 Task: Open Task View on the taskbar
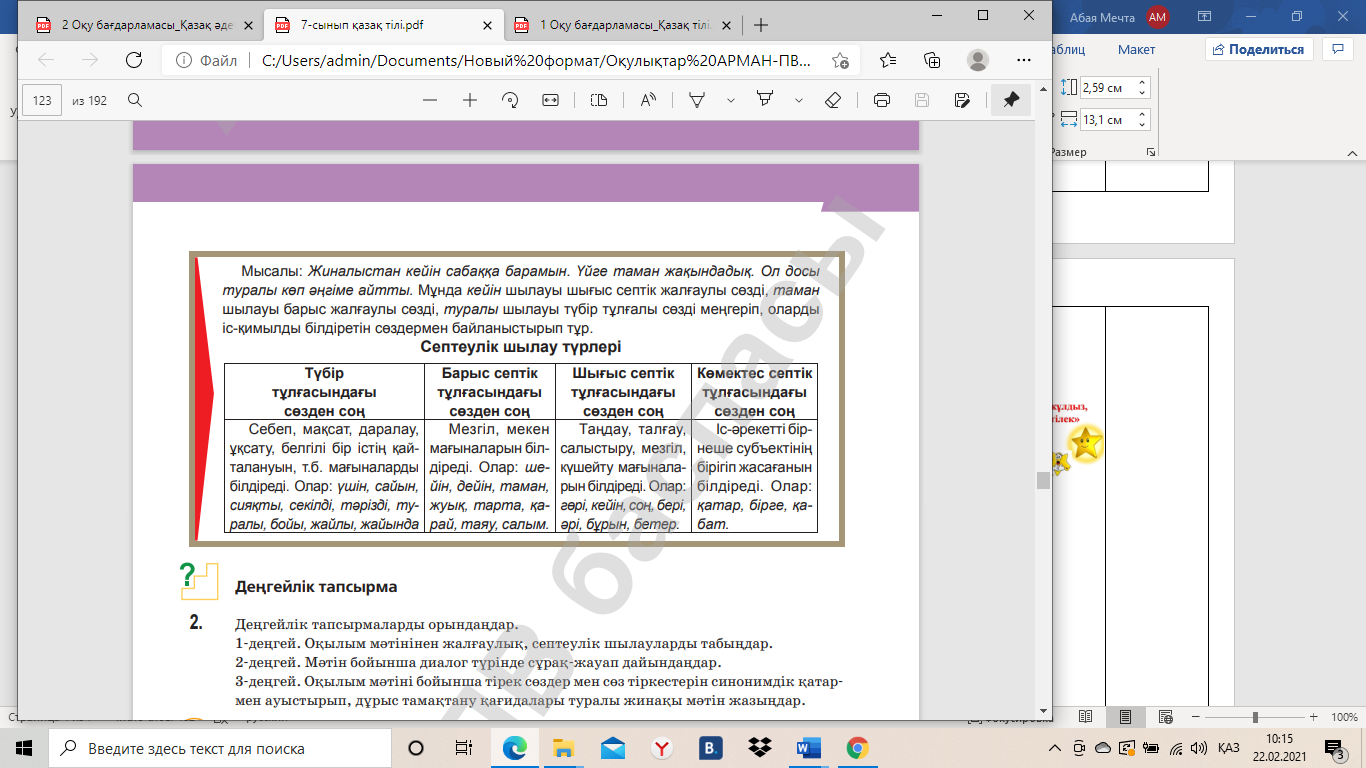pos(463,748)
